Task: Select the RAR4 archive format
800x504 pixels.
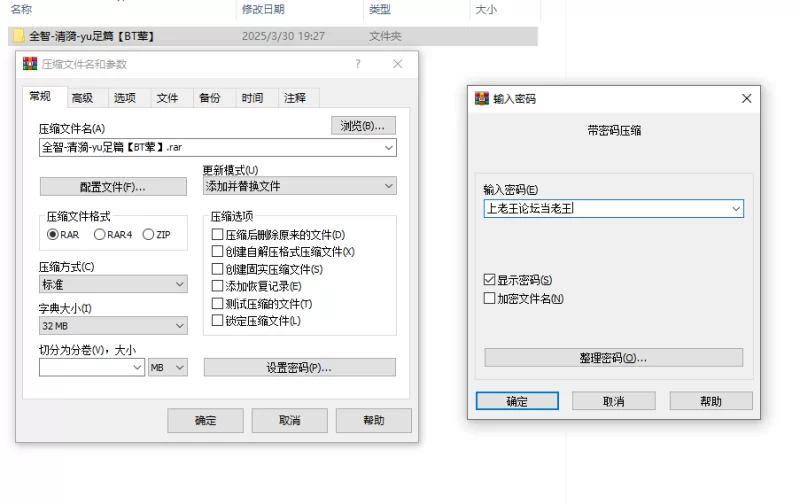Action: (100, 234)
